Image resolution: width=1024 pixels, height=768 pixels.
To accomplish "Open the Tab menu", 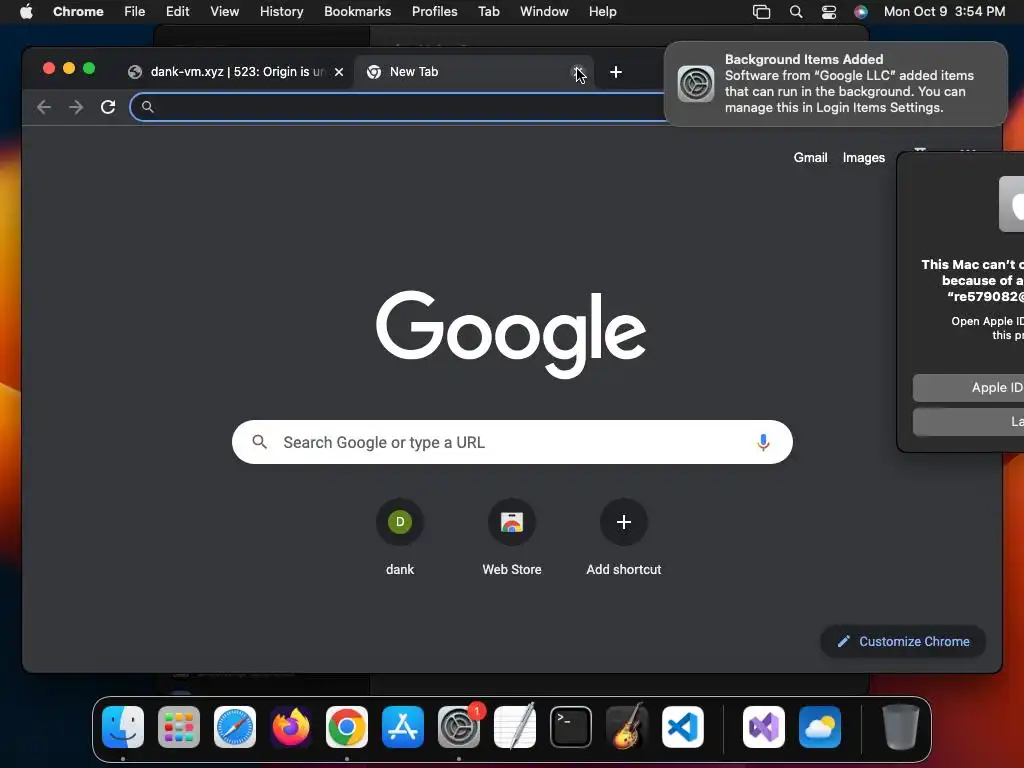I will coord(488,12).
